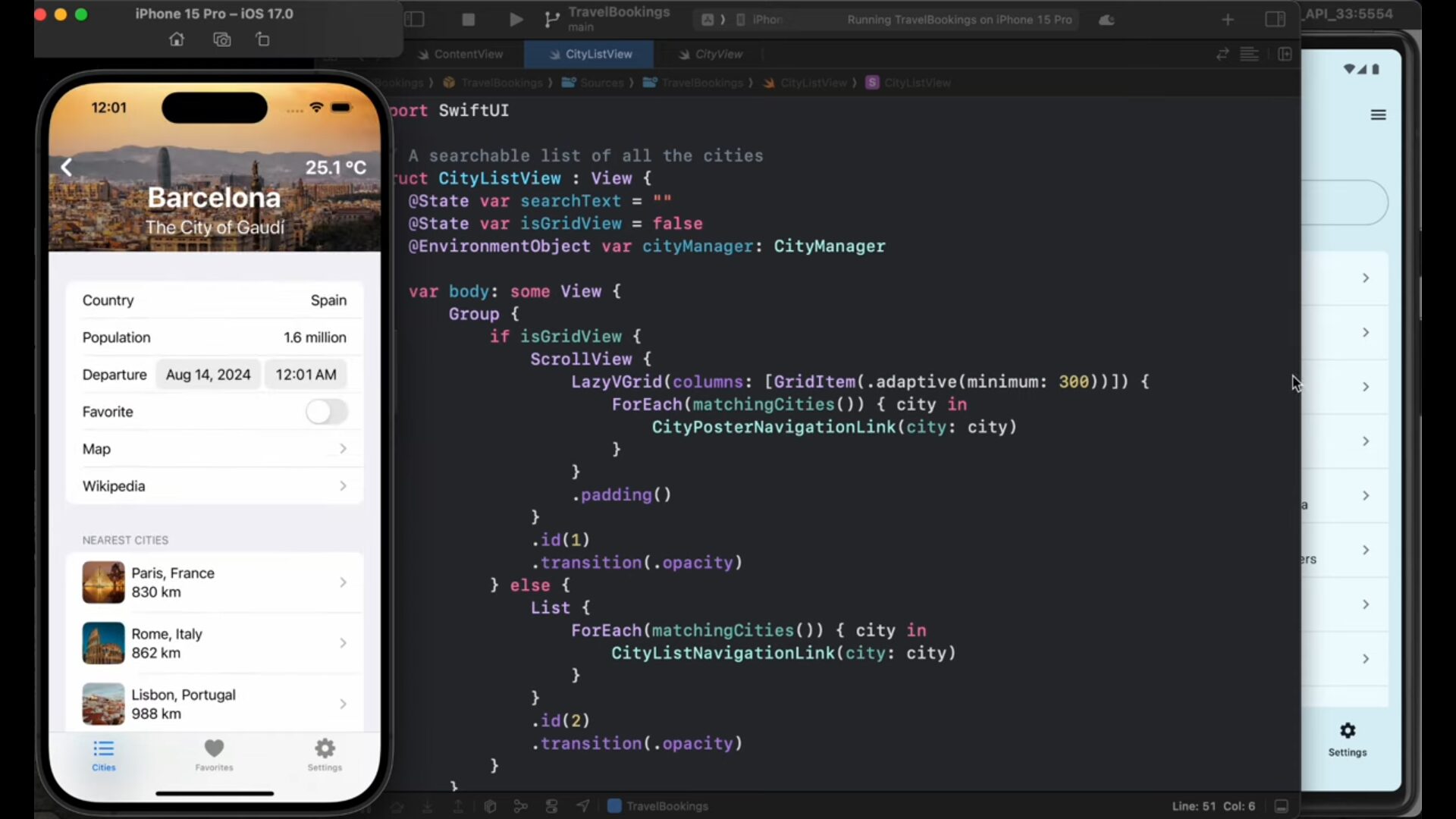Click the iPhone 15 Pro destination selector
1456x819 pixels.
[760, 20]
